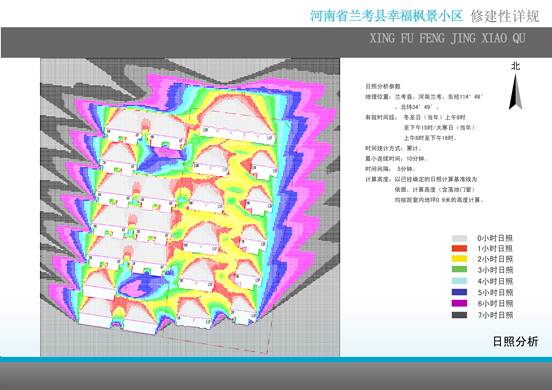The width and height of the screenshot is (552, 390).
Task: Click the 修建性详规 heading text
Action: pyautogui.click(x=505, y=16)
